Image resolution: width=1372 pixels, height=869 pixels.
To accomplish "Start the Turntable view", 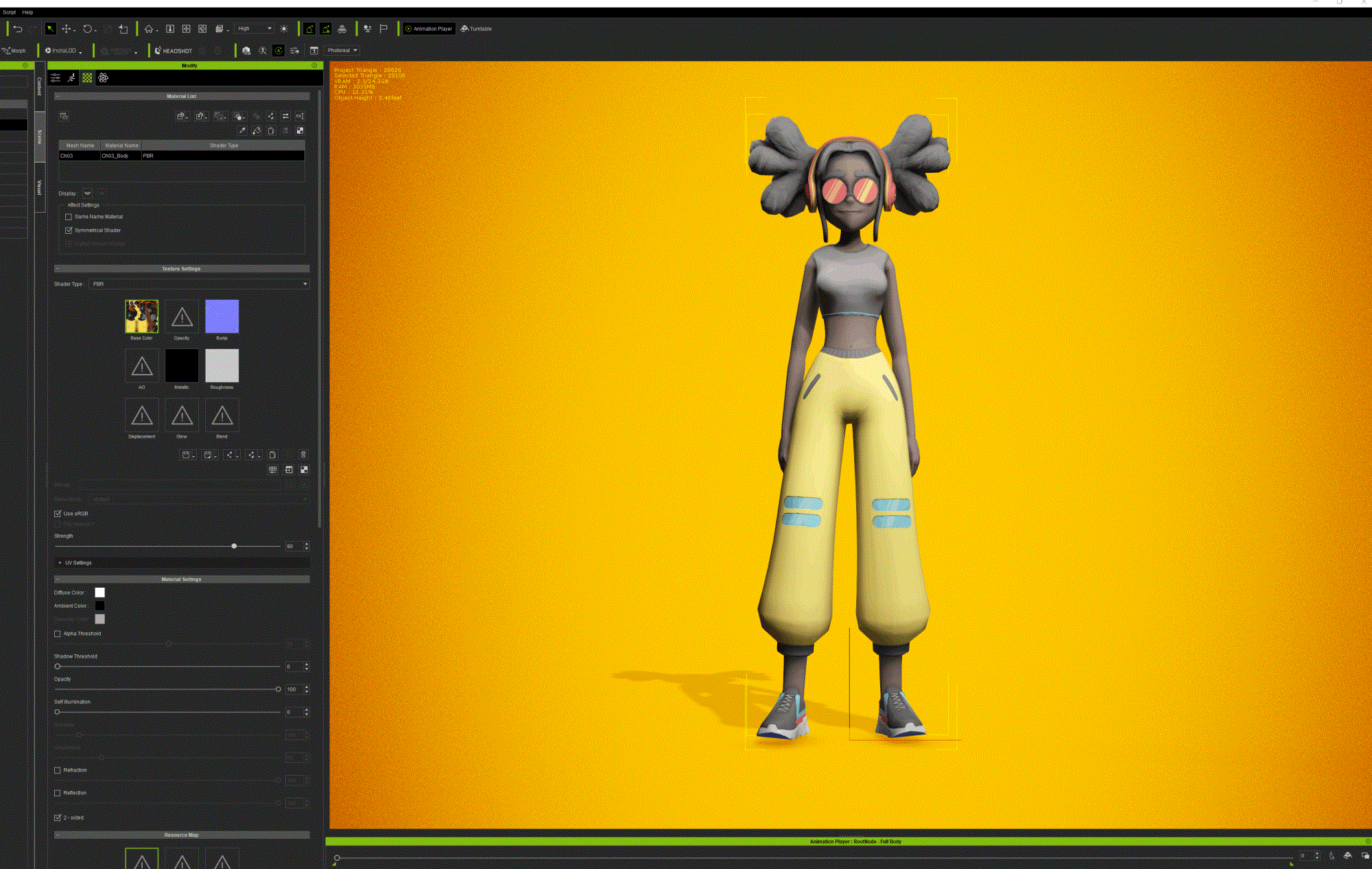I will [476, 29].
